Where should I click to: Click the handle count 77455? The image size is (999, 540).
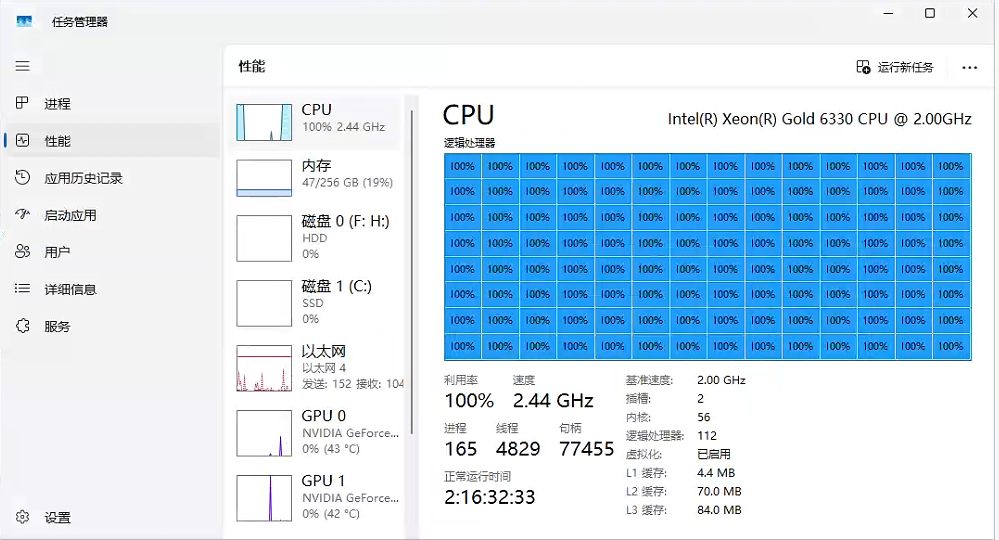pos(586,449)
